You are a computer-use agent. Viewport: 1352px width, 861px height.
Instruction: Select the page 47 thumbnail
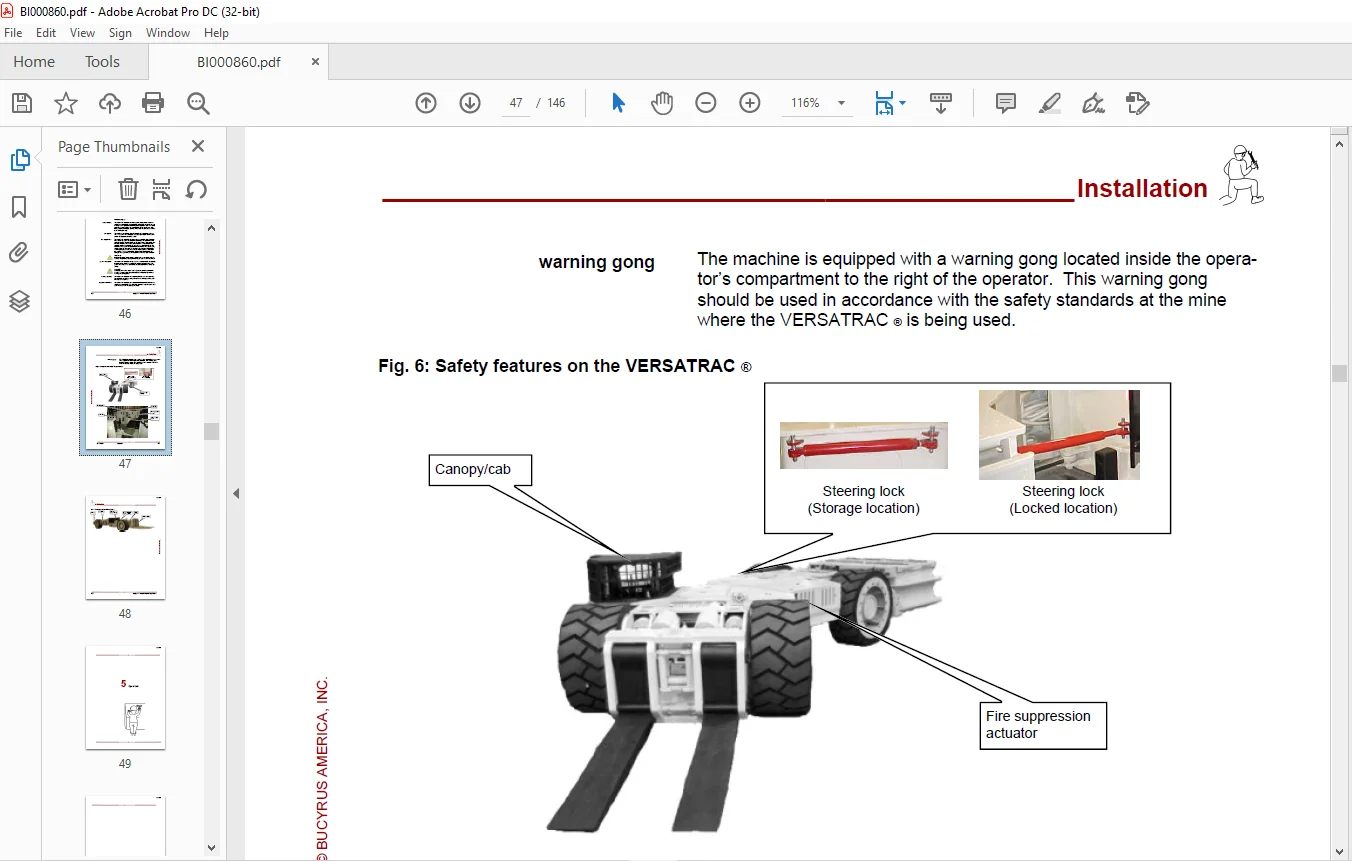pyautogui.click(x=125, y=397)
